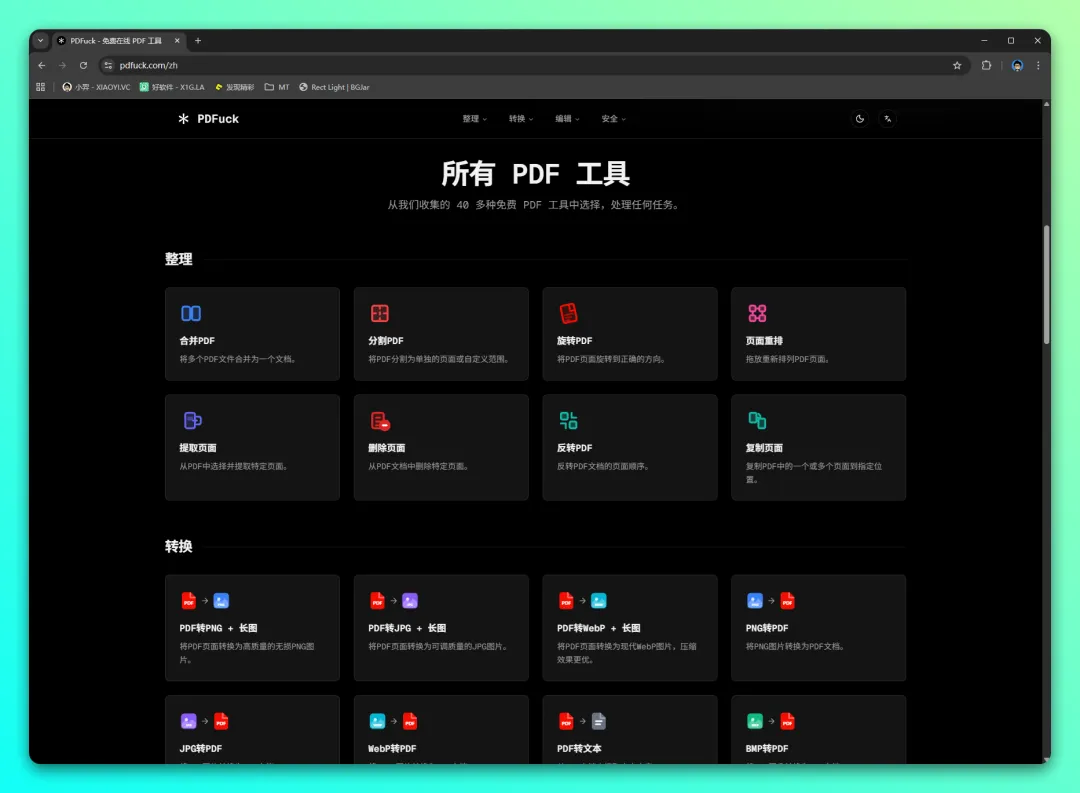
Task: Click PDF icon on PDF转PNG card
Action: (188, 601)
